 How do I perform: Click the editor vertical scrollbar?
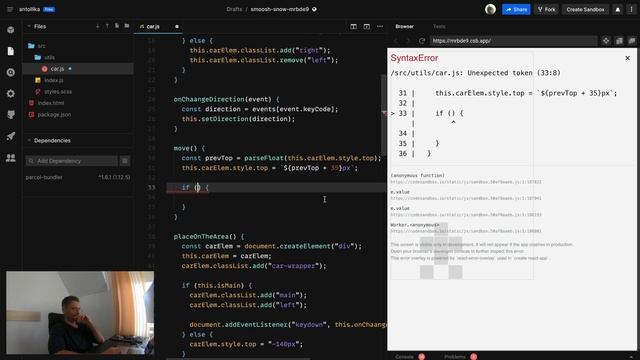point(384,114)
